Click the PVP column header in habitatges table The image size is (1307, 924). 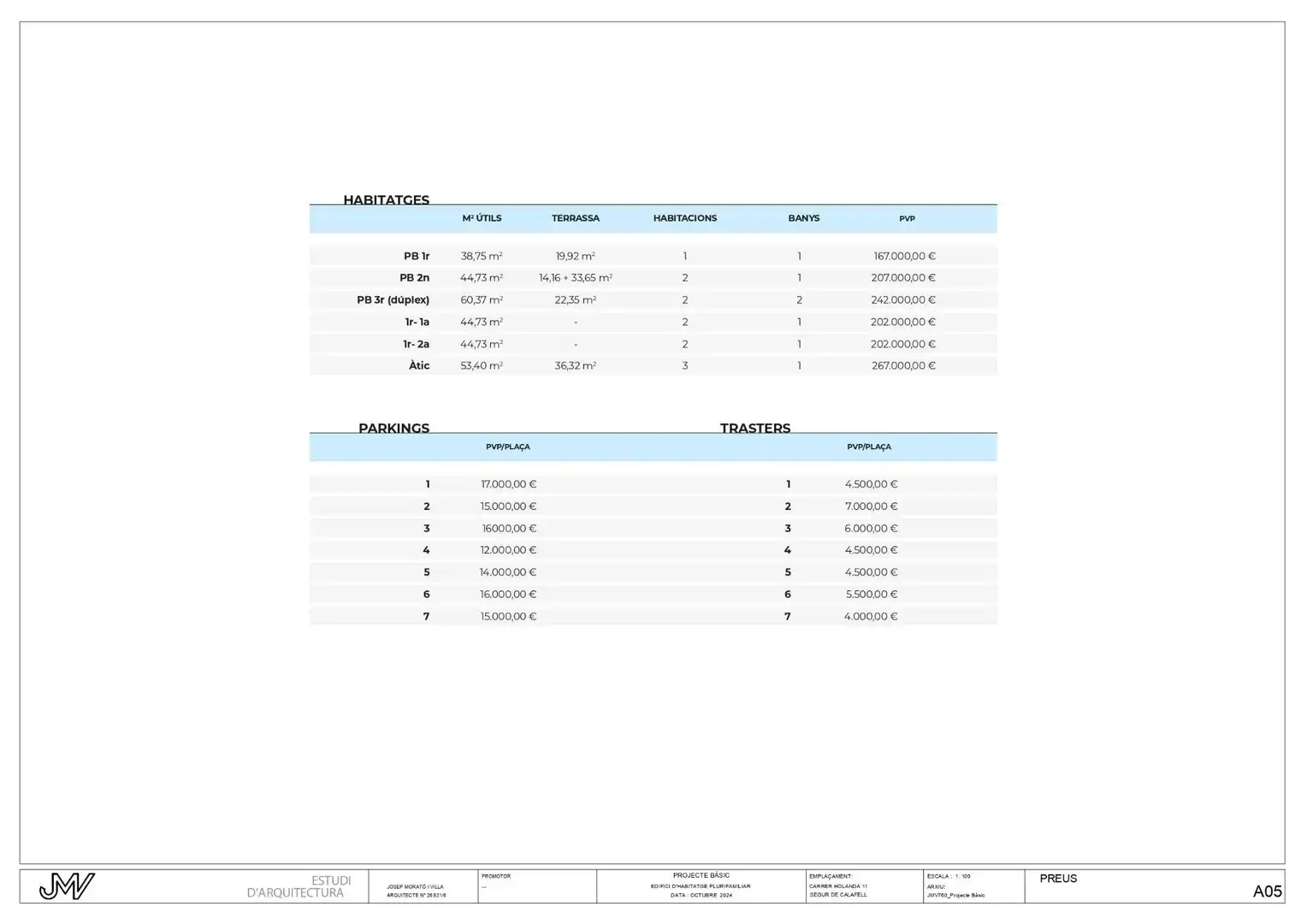click(907, 219)
